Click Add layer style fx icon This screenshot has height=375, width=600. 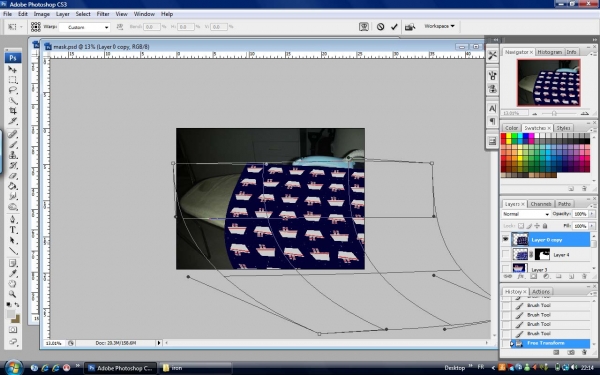520,276
